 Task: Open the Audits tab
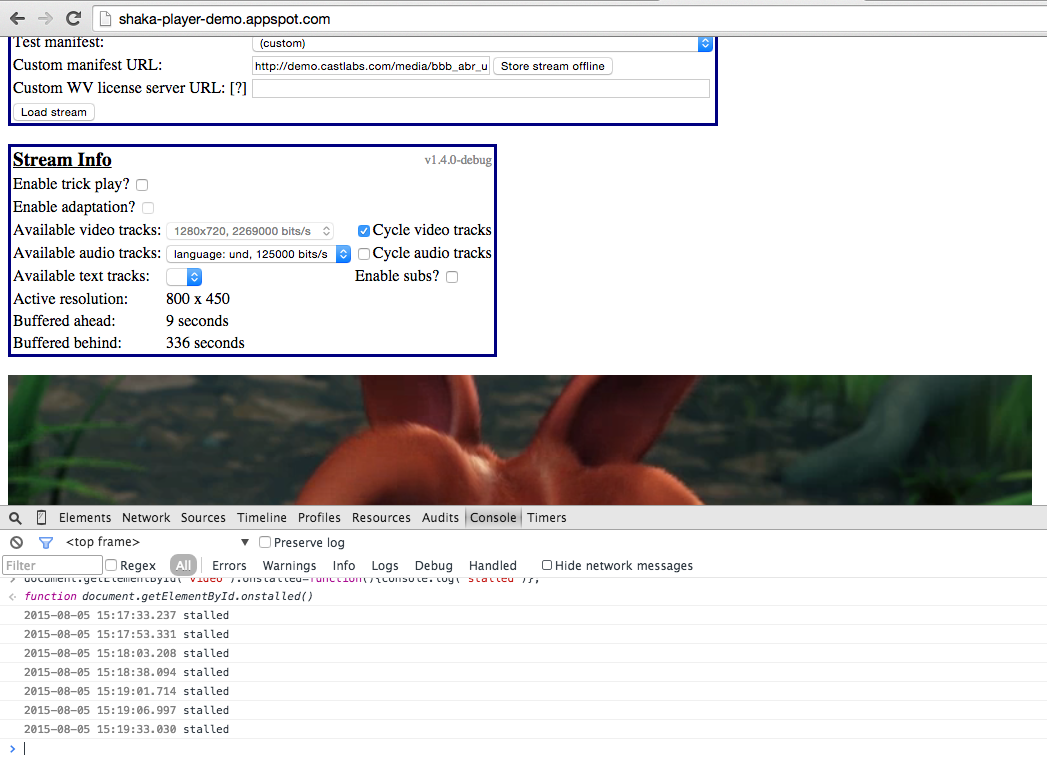440,517
